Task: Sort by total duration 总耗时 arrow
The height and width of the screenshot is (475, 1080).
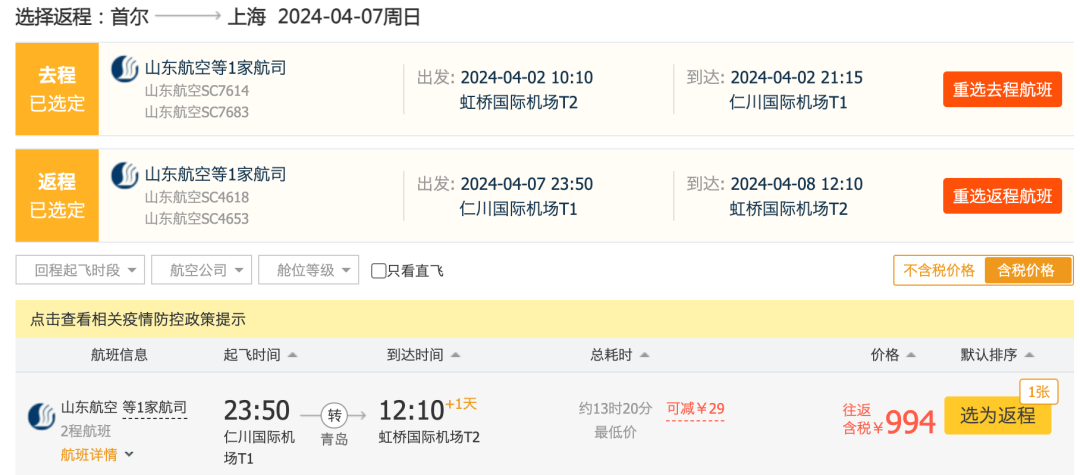Action: 644,355
